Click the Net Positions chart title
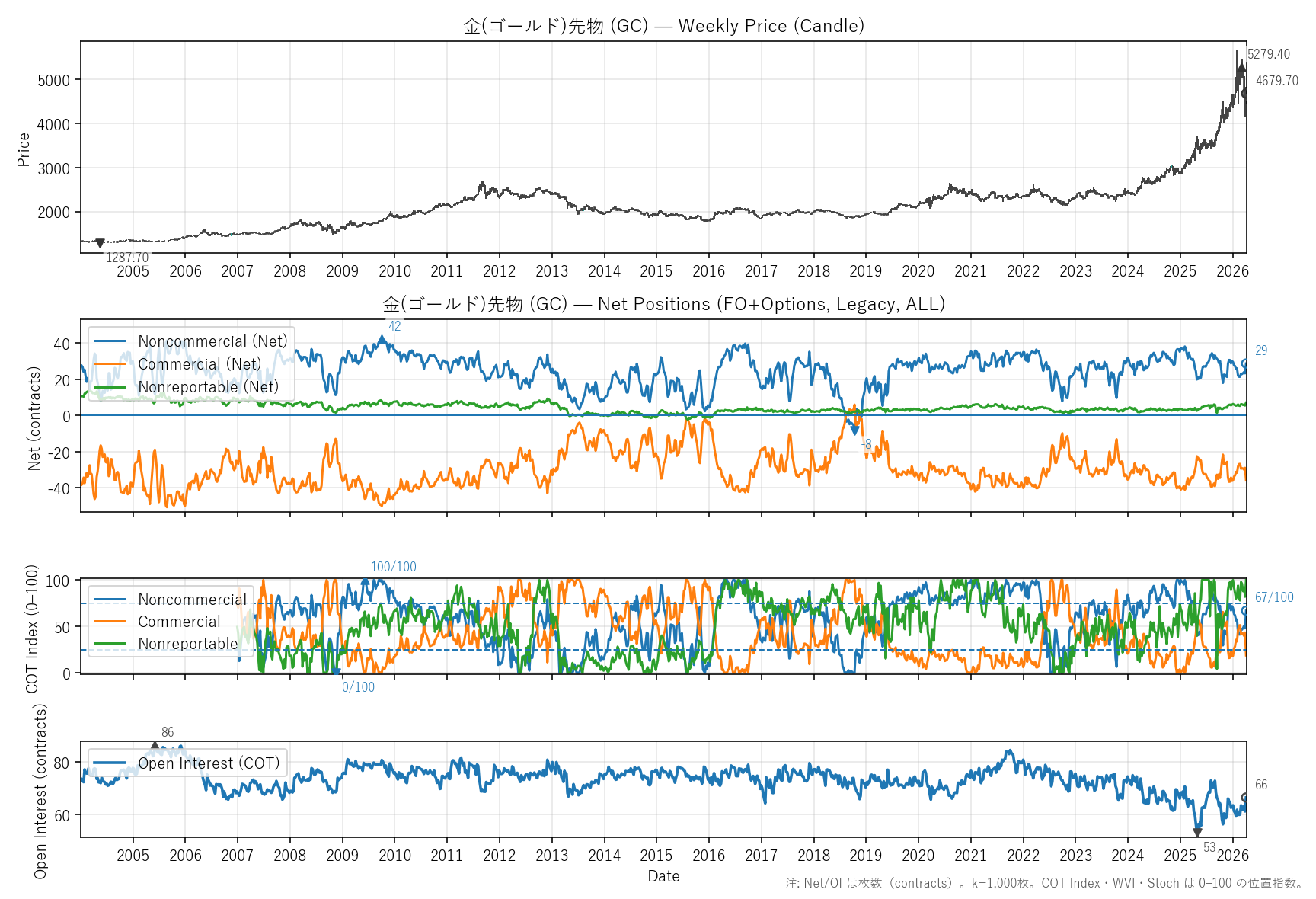Viewport: 1316px width, 899px height. (663, 304)
